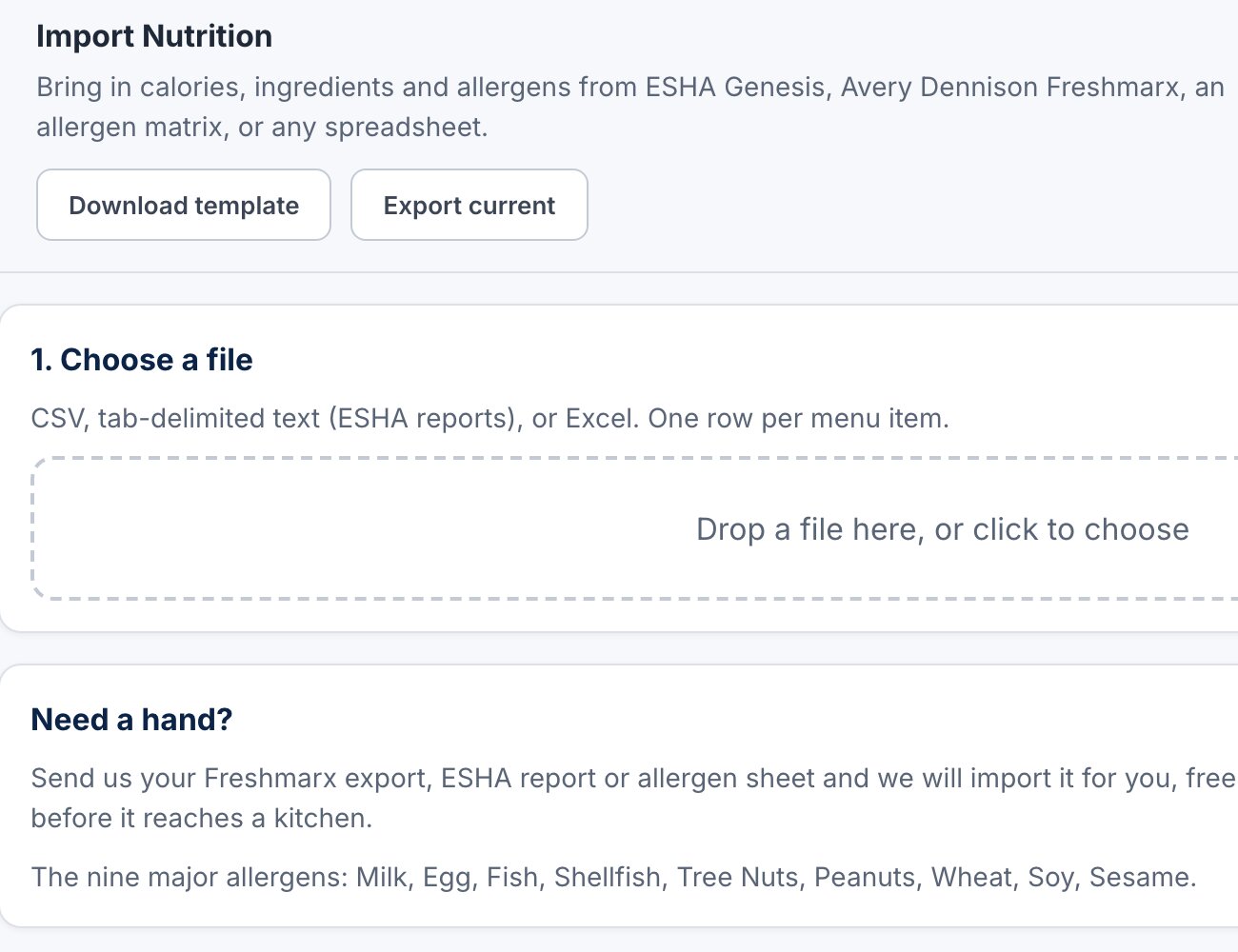Click the 'Need a hand?' heading
The width and height of the screenshot is (1238, 952).
[x=131, y=720]
